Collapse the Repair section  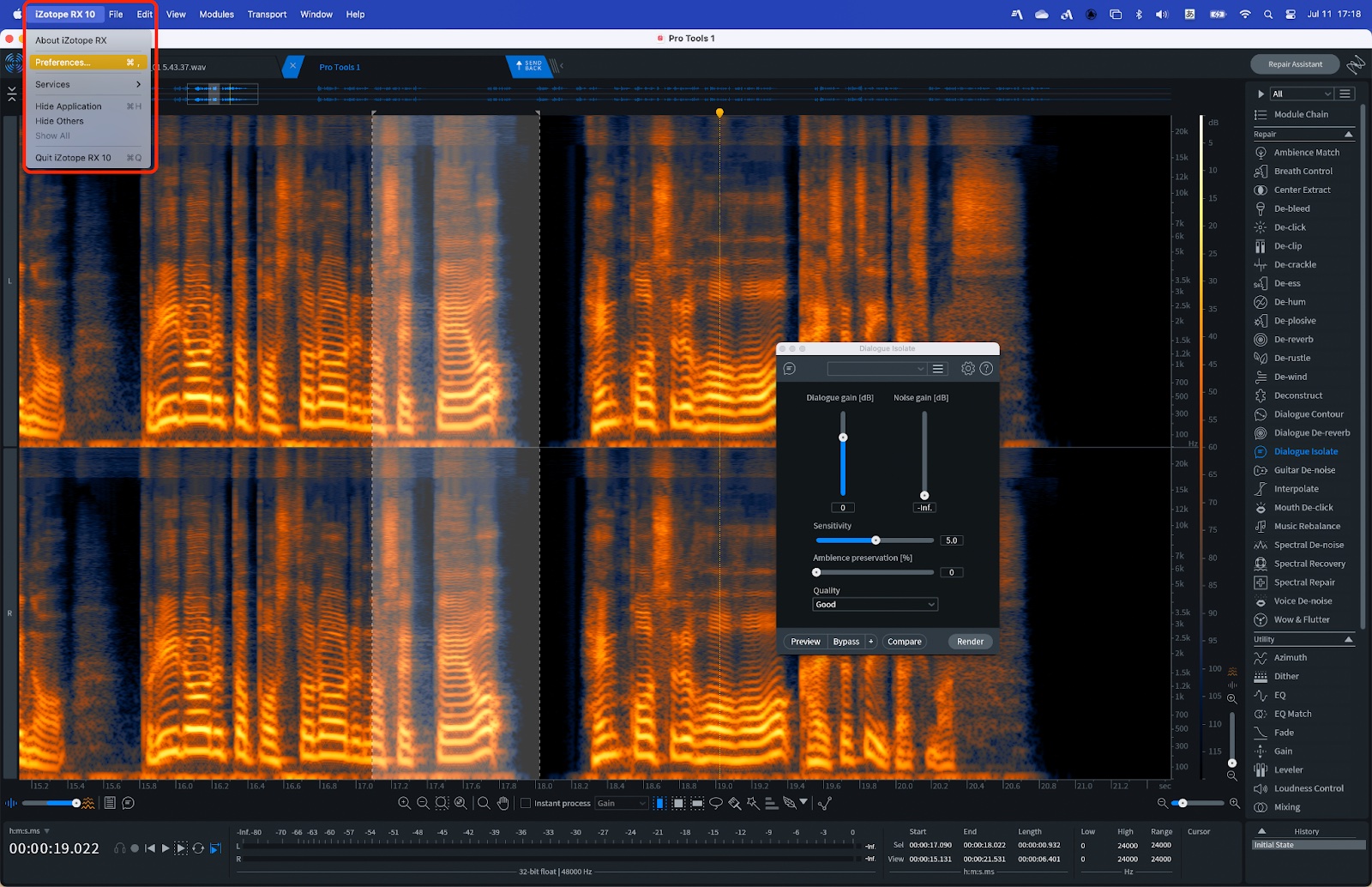pos(1348,135)
